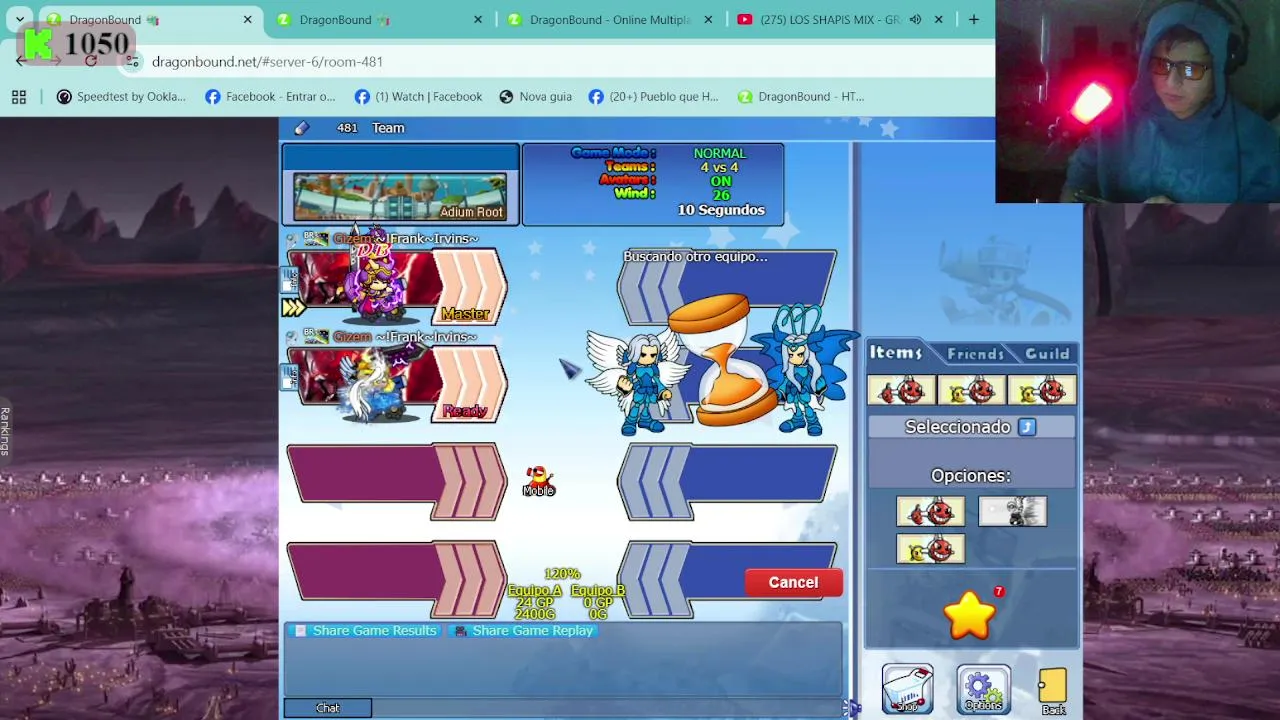The image size is (1280, 720).
Task: Select first red item in Items row
Action: pyautogui.click(x=902, y=391)
